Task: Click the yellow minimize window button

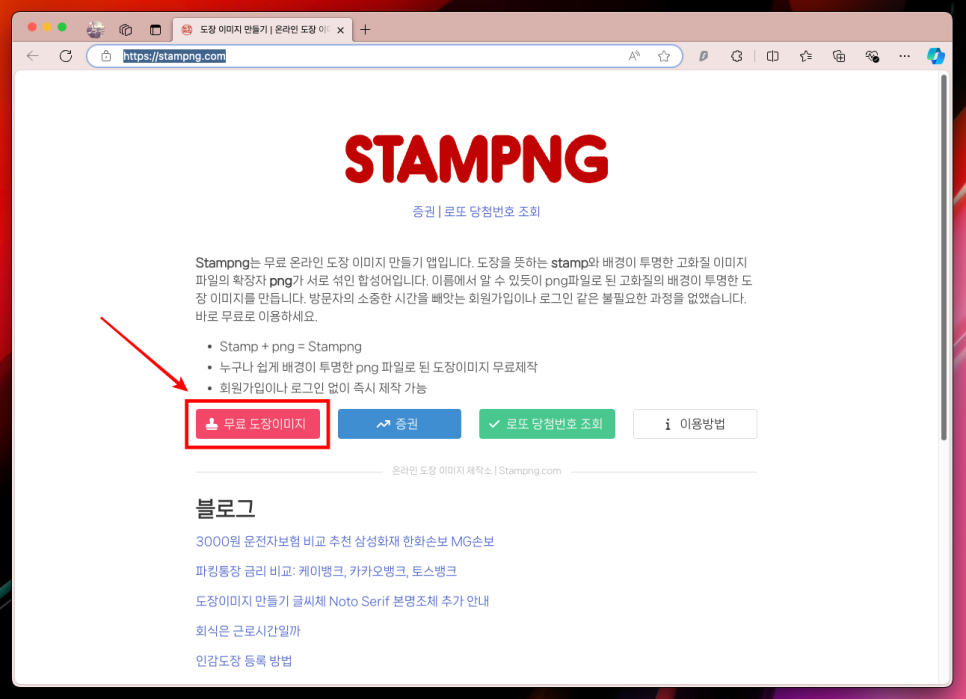Action: point(47,27)
